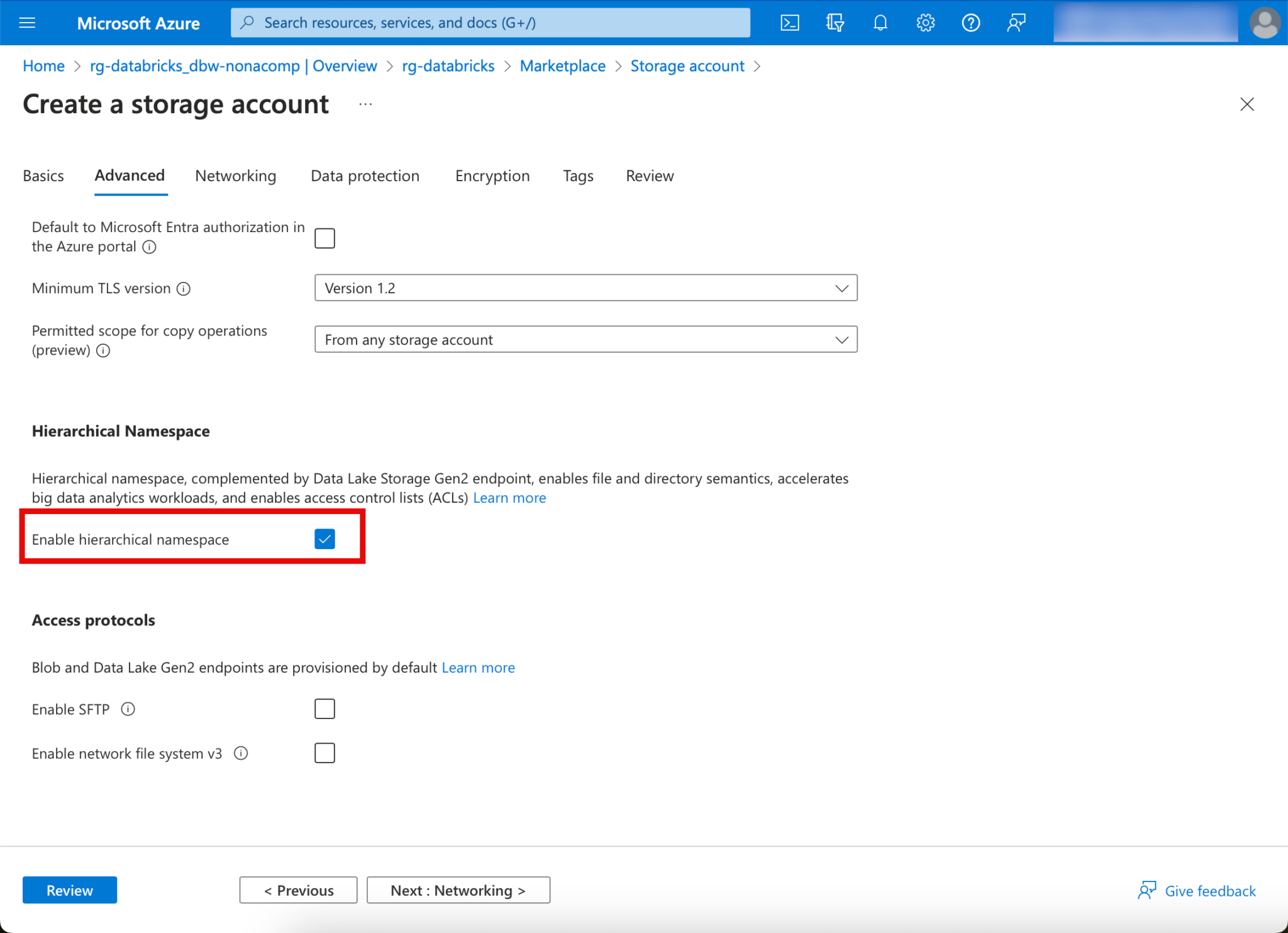Expand the Minimum TLS version dropdown
This screenshot has height=933, width=1288.
[586, 288]
